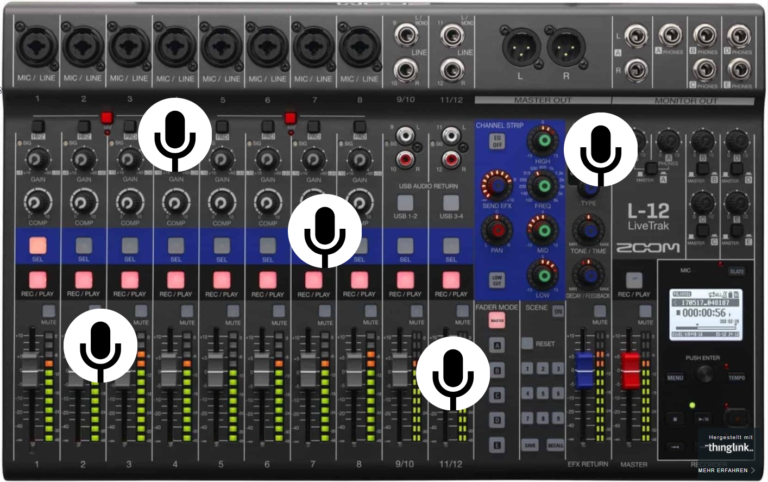Mute channel 9/10
The height and width of the screenshot is (482, 768).
click(416, 311)
